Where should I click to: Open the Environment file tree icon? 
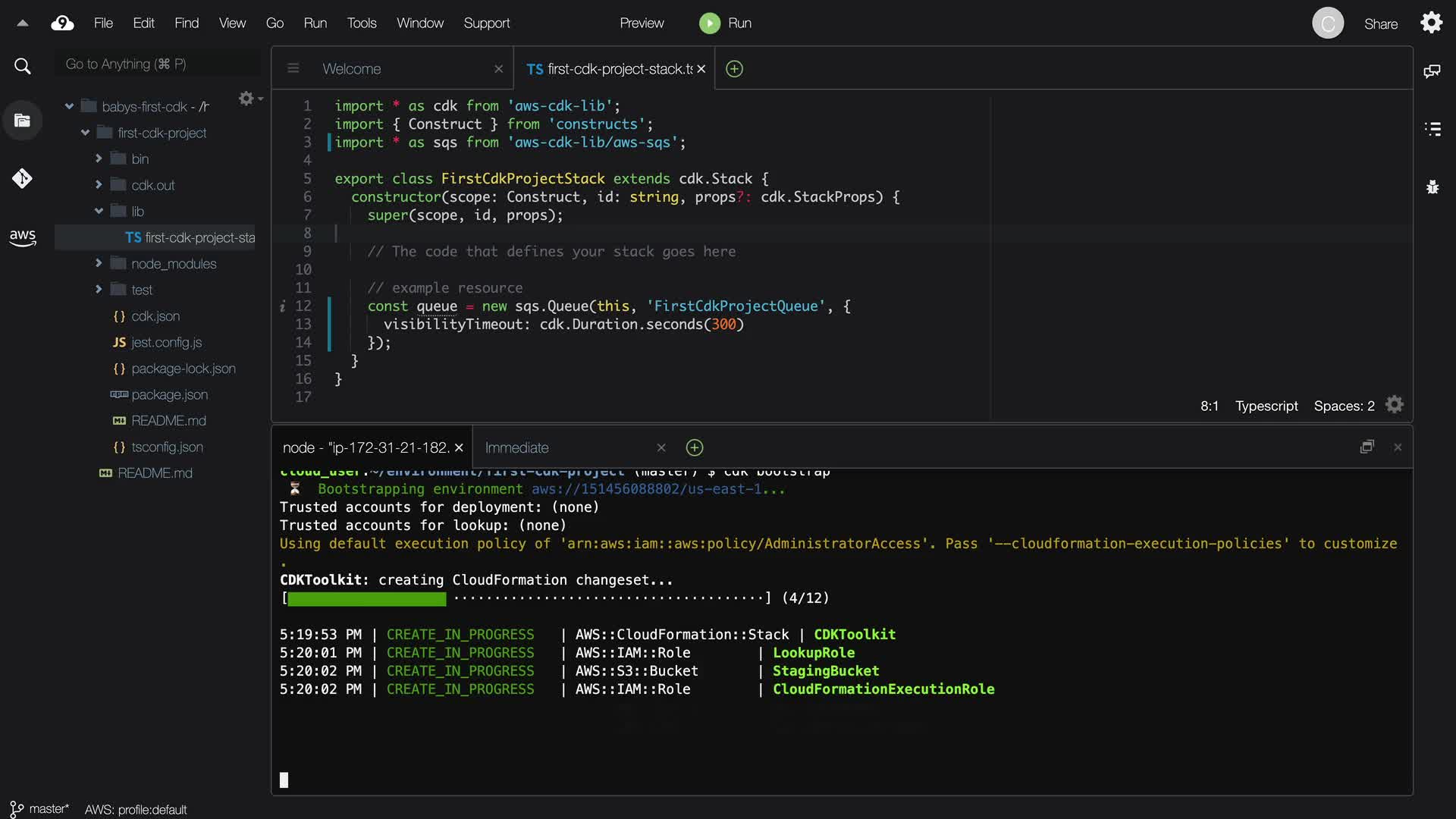(22, 121)
